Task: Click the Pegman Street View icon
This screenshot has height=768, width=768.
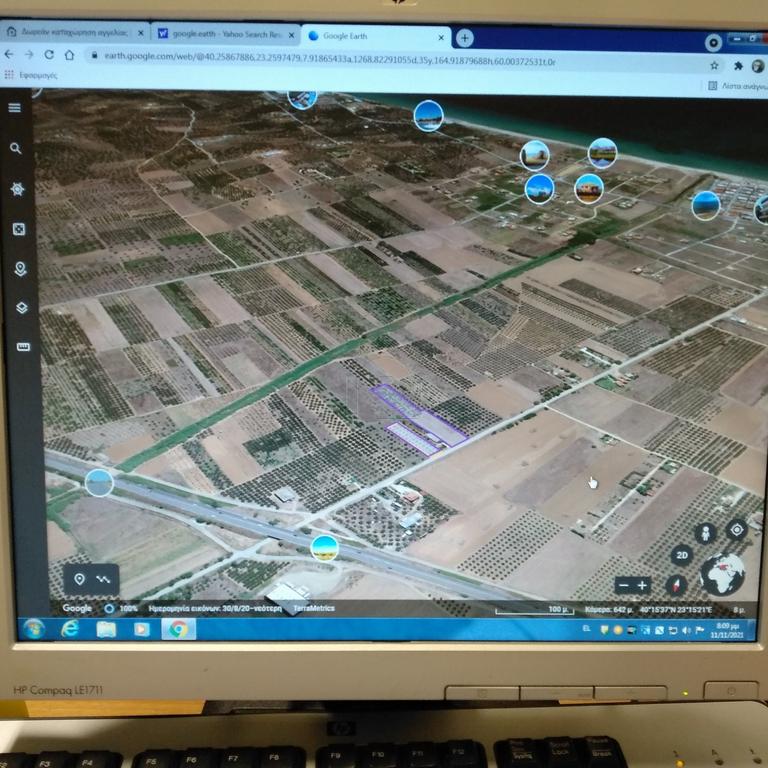Action: (x=705, y=533)
